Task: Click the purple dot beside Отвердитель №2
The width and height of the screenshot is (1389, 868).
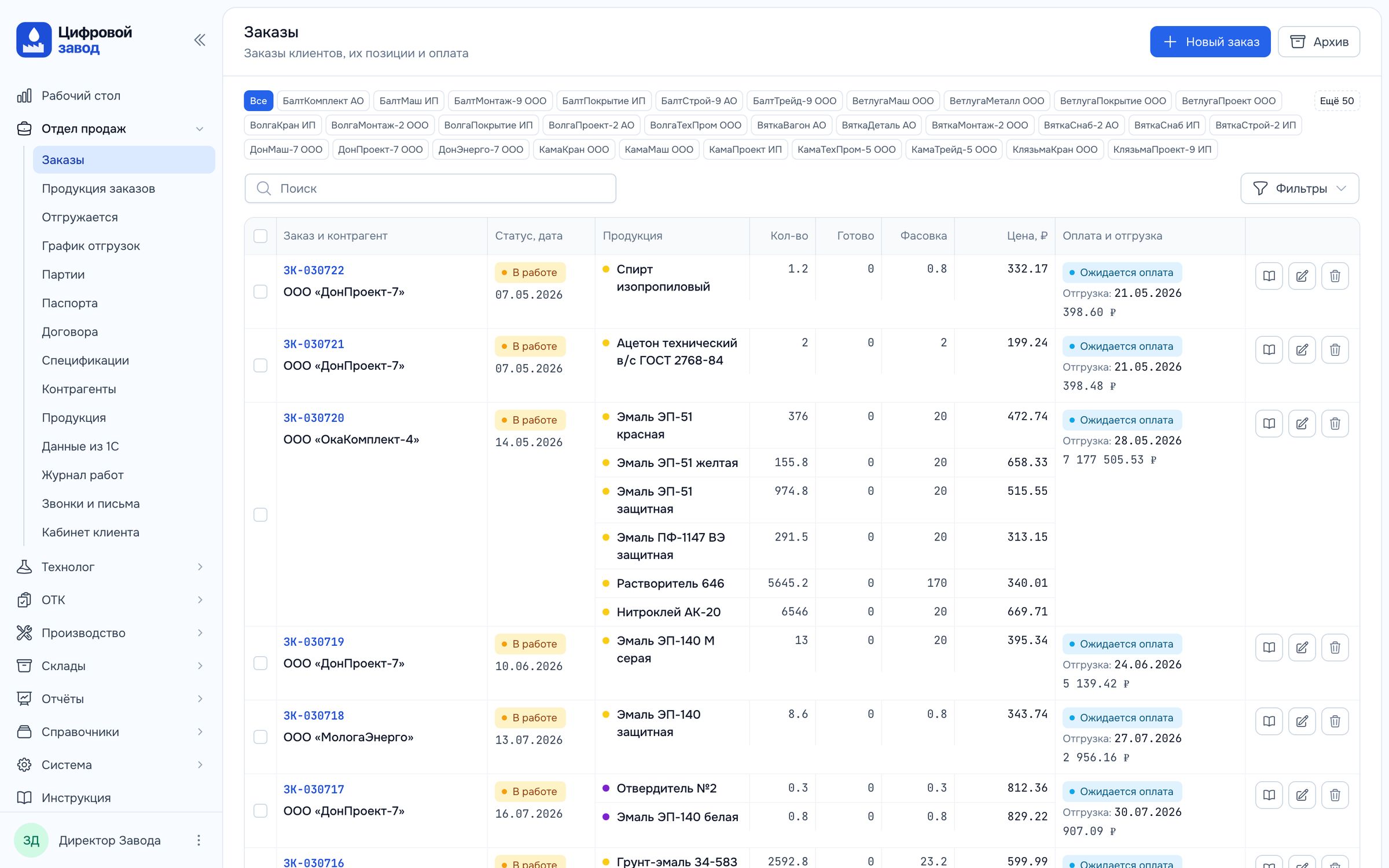Action: [x=606, y=788]
